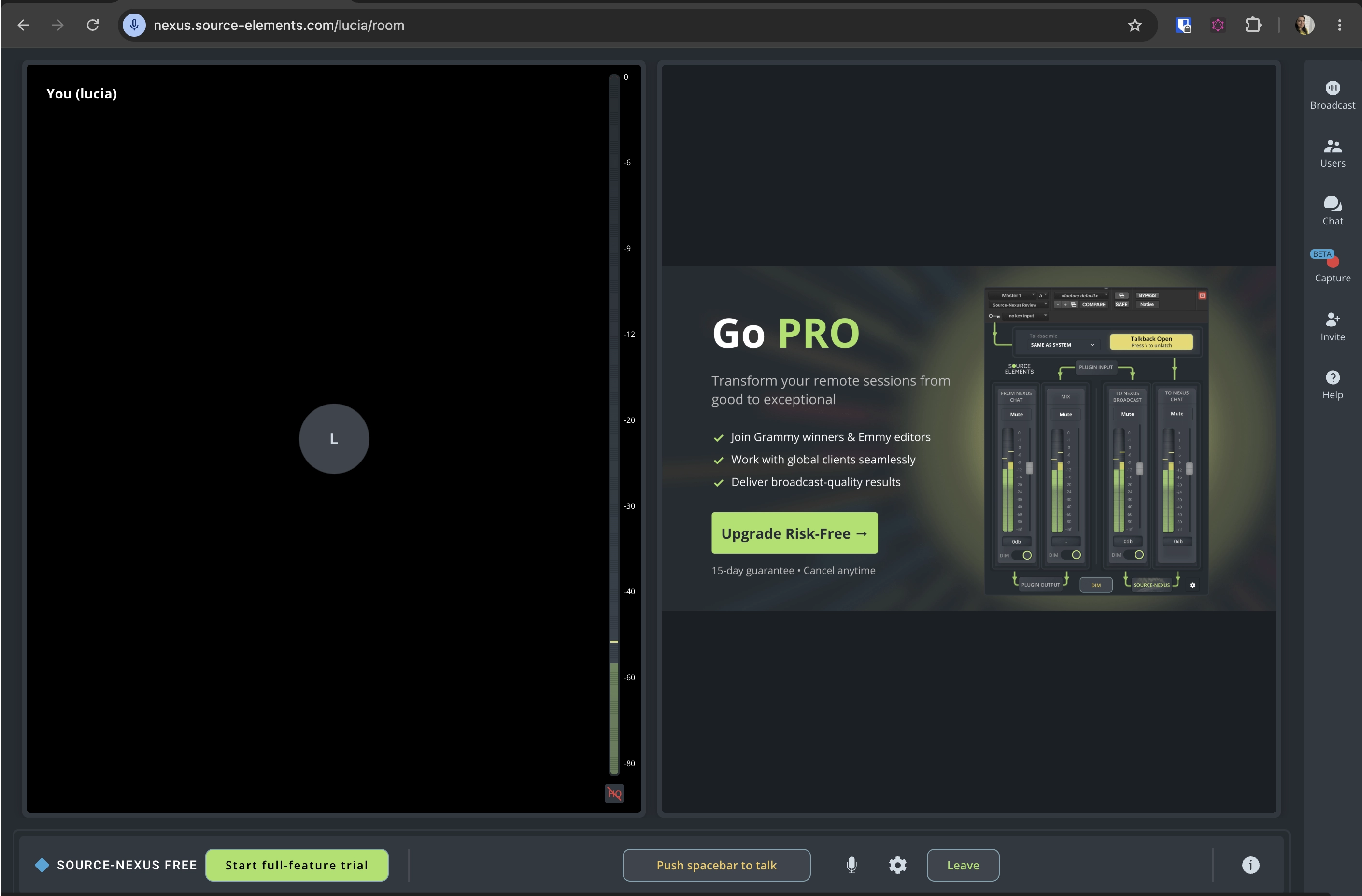The height and width of the screenshot is (896, 1362).
Task: Open the Help icon in sidebar
Action: click(1332, 377)
